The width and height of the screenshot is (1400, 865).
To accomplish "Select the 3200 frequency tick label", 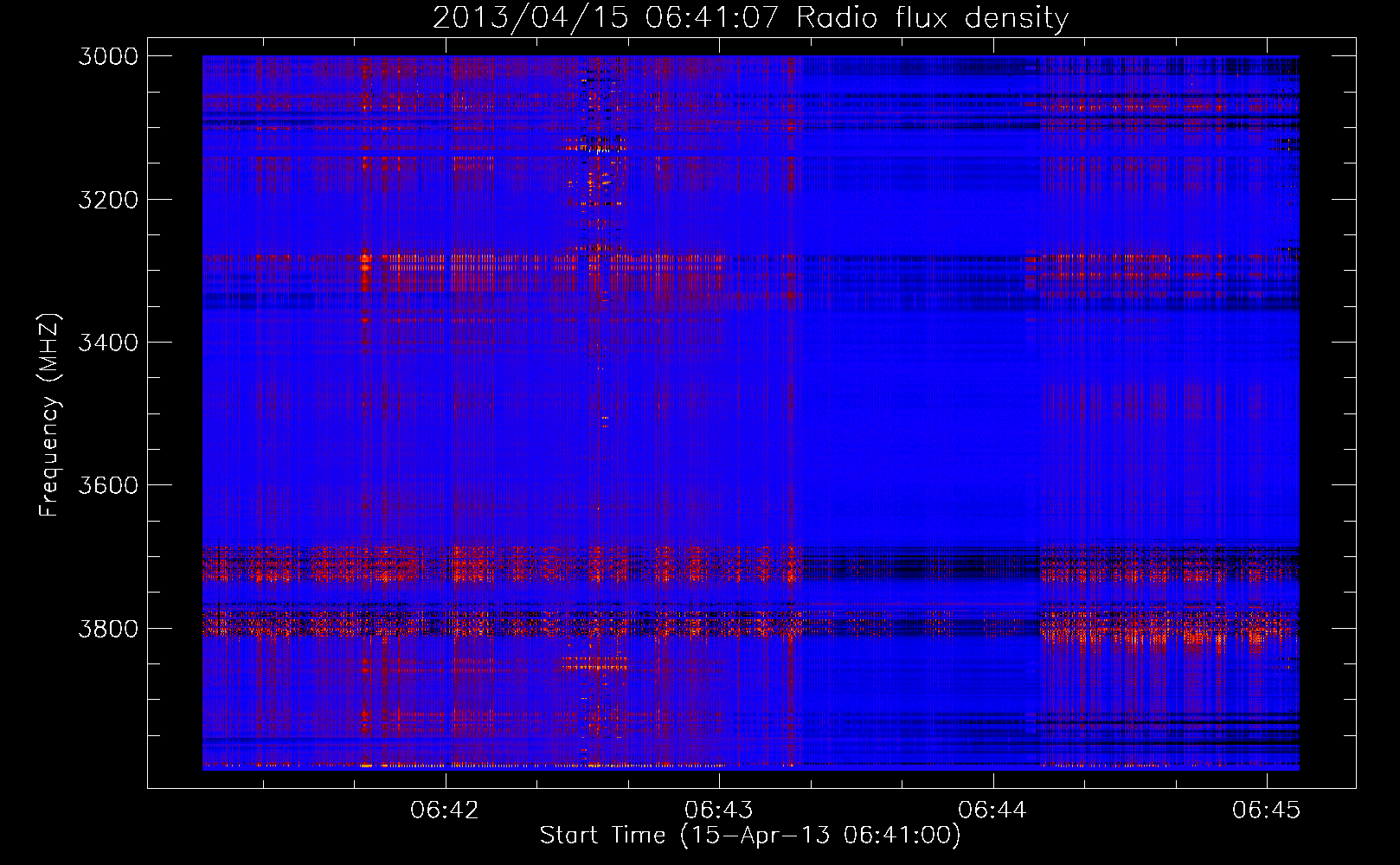I will [x=108, y=200].
